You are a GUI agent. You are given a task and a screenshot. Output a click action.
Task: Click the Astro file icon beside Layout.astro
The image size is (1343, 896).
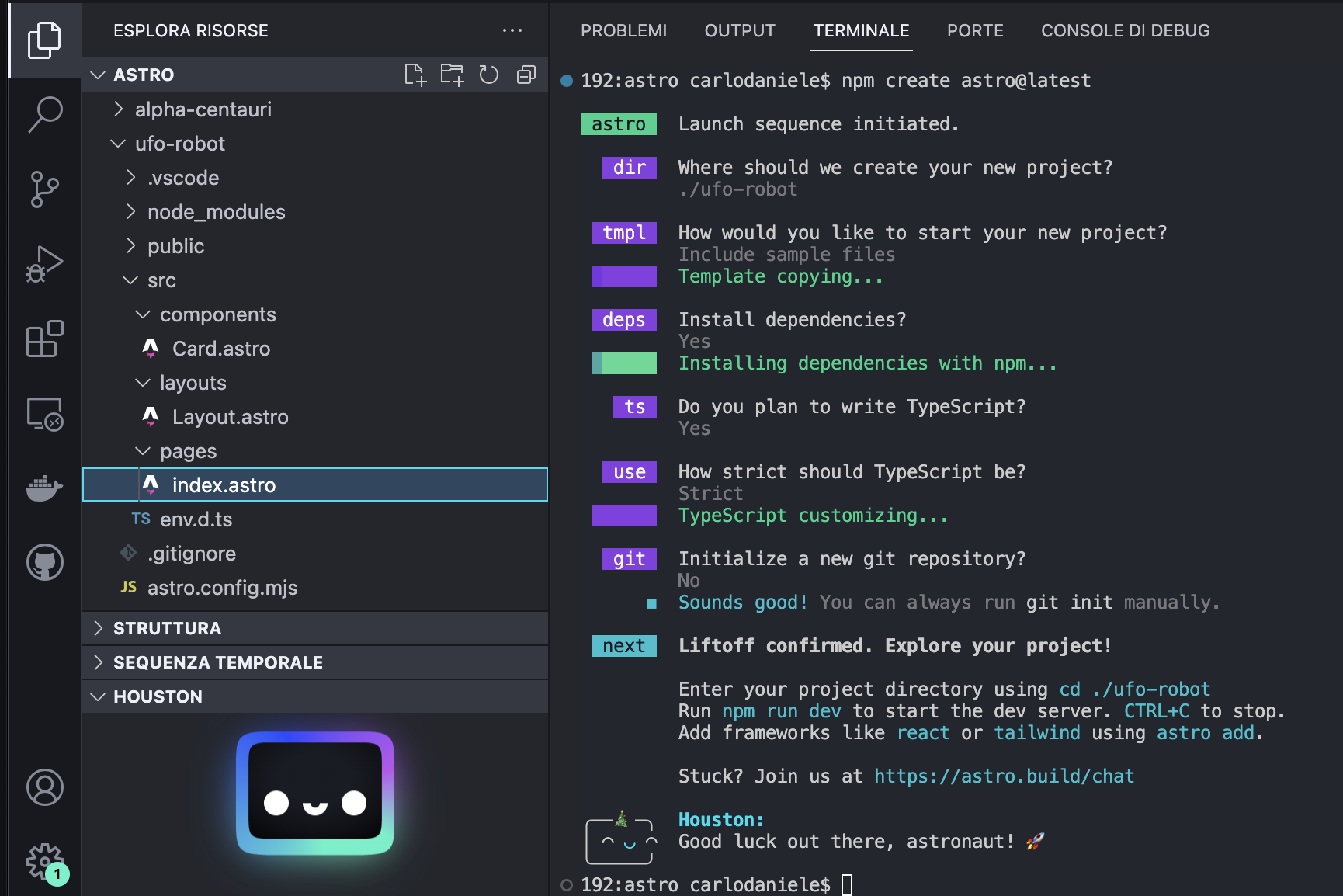151,416
